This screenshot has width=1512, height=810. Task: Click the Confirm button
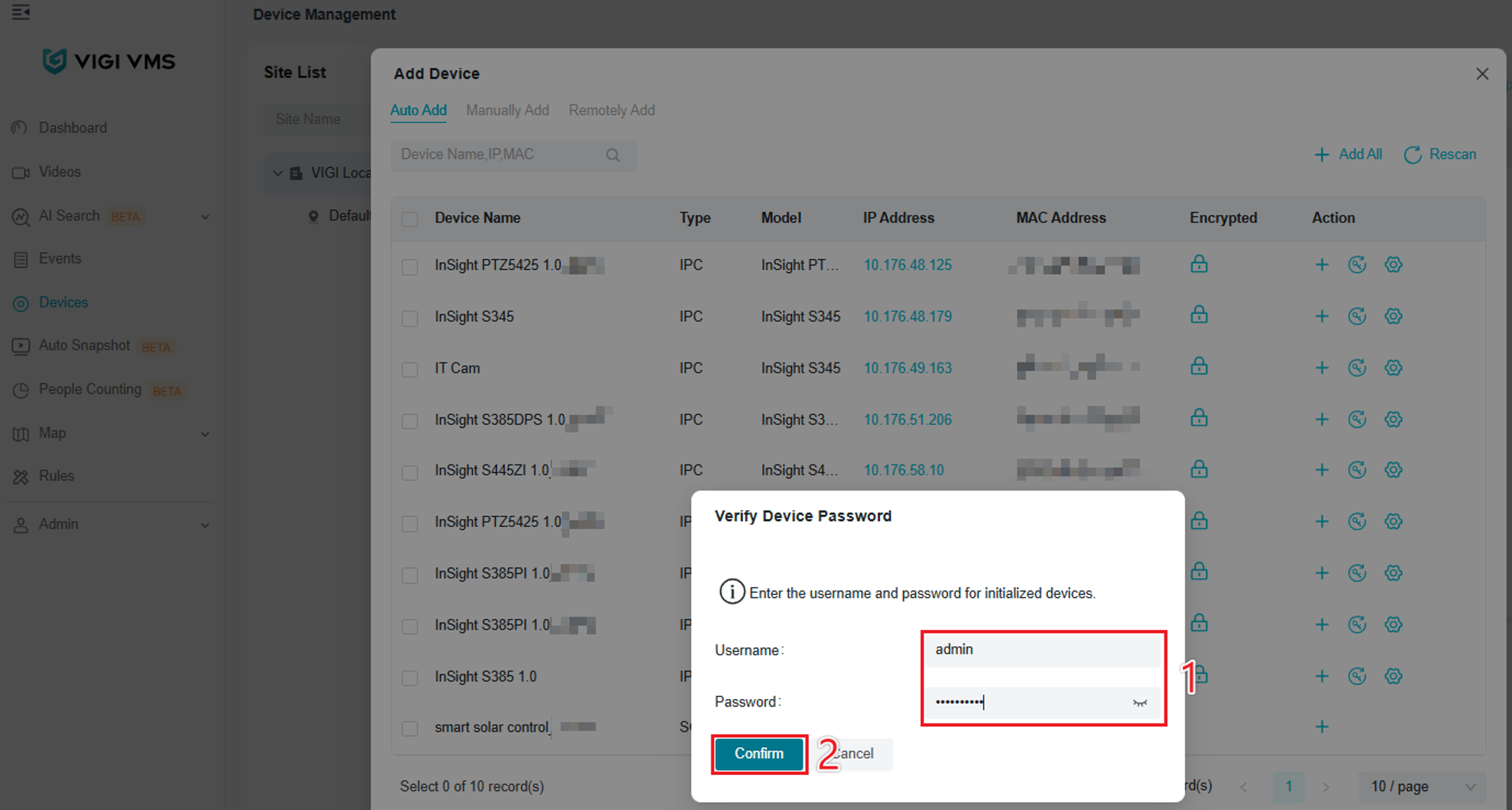point(758,754)
